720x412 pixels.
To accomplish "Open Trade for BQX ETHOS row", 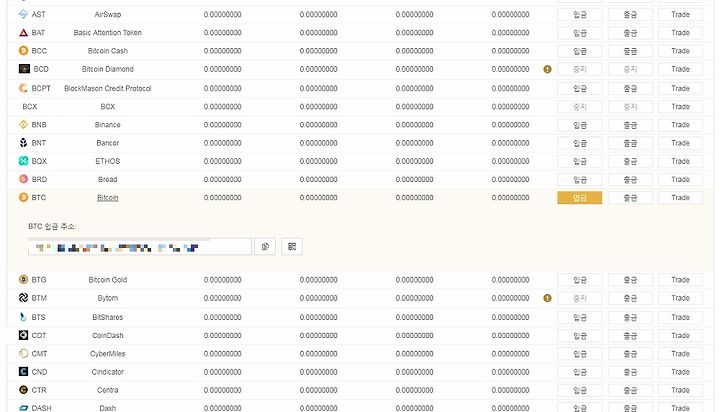I will [680, 161].
